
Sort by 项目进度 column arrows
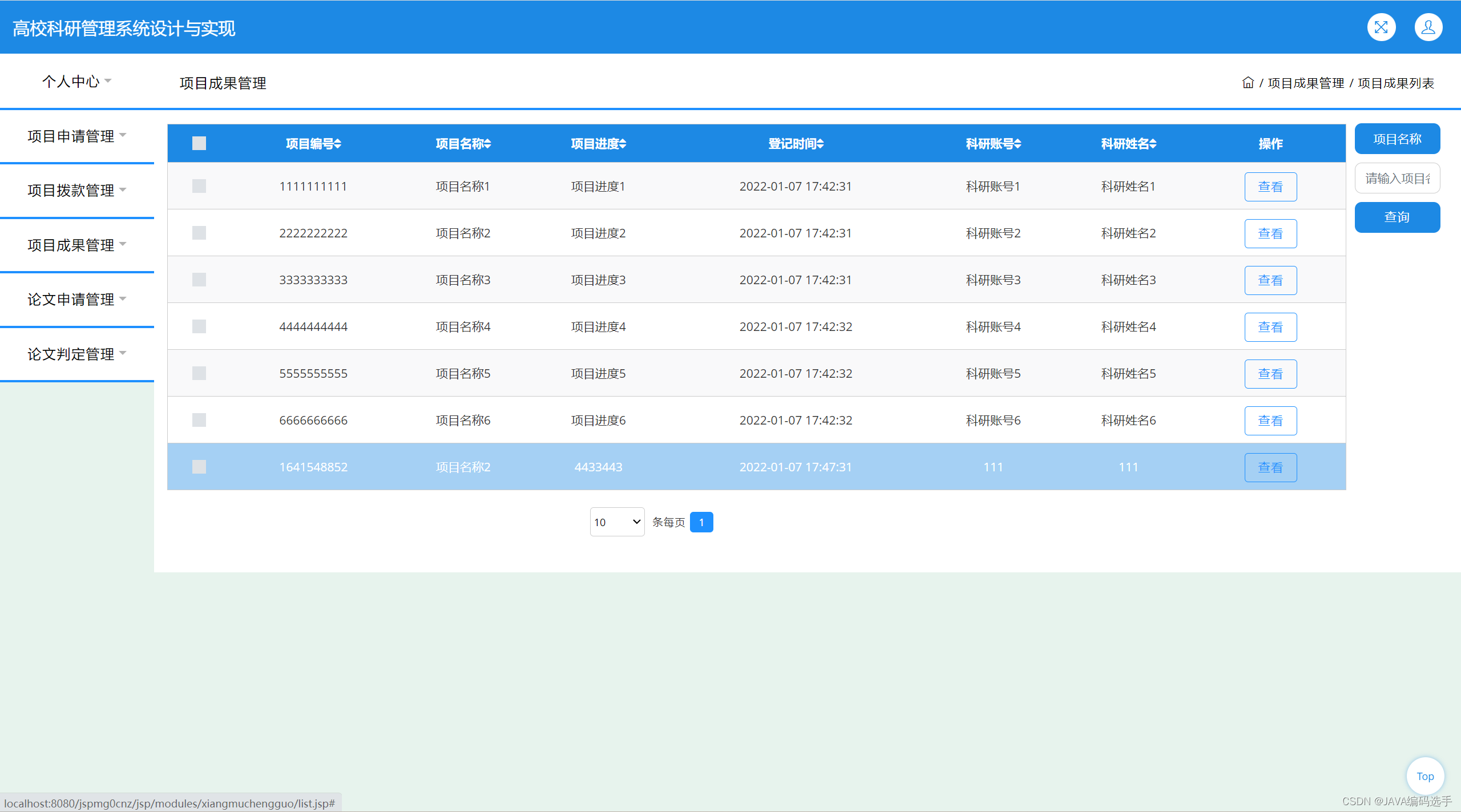[623, 144]
